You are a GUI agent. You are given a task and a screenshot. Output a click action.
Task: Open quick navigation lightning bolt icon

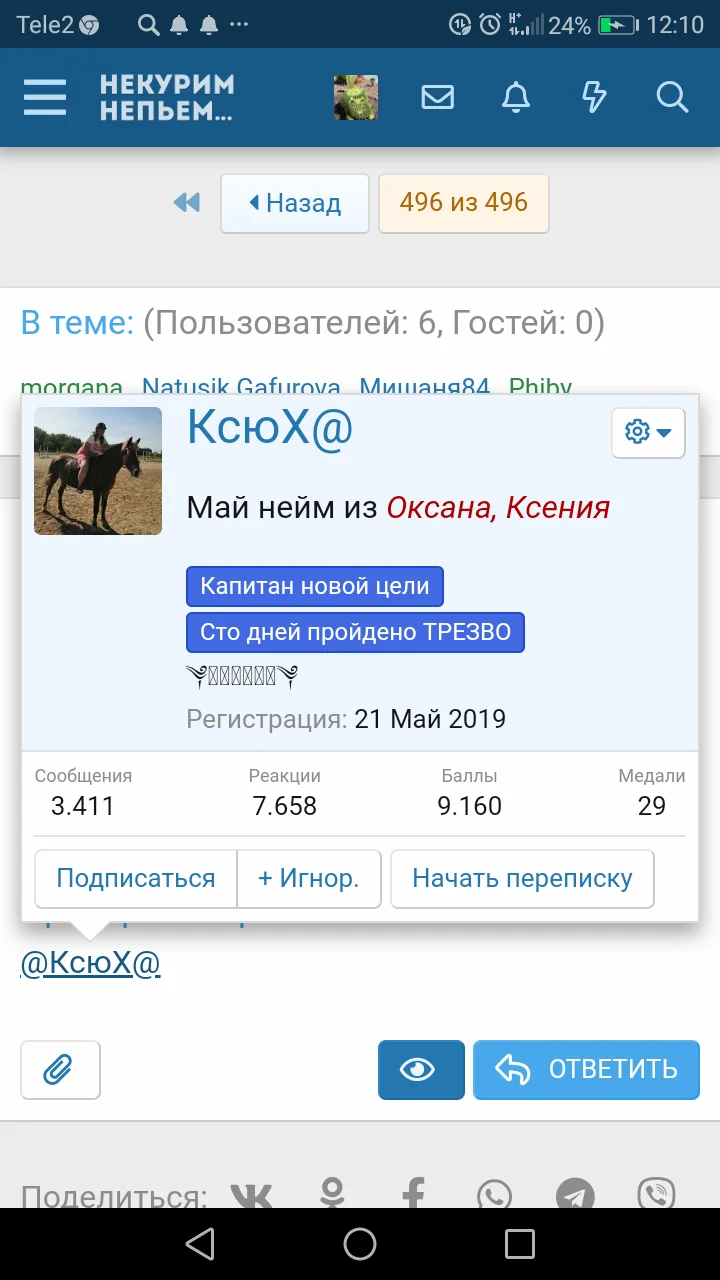pyautogui.click(x=594, y=97)
